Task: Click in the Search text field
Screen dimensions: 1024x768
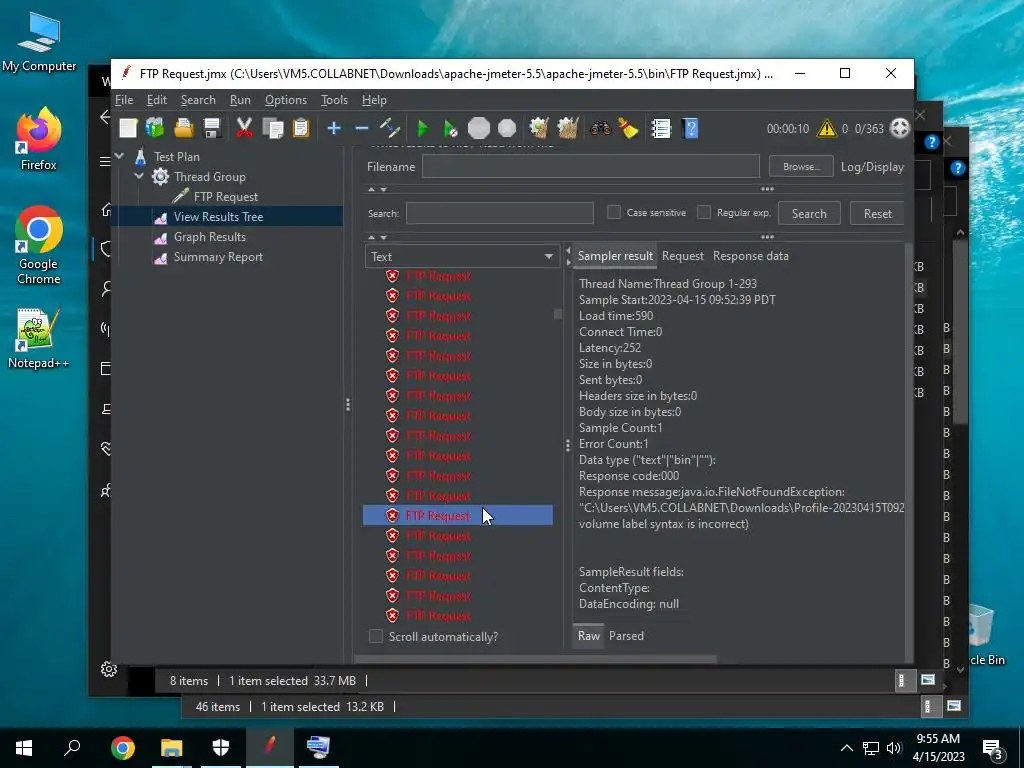Action: (500, 213)
